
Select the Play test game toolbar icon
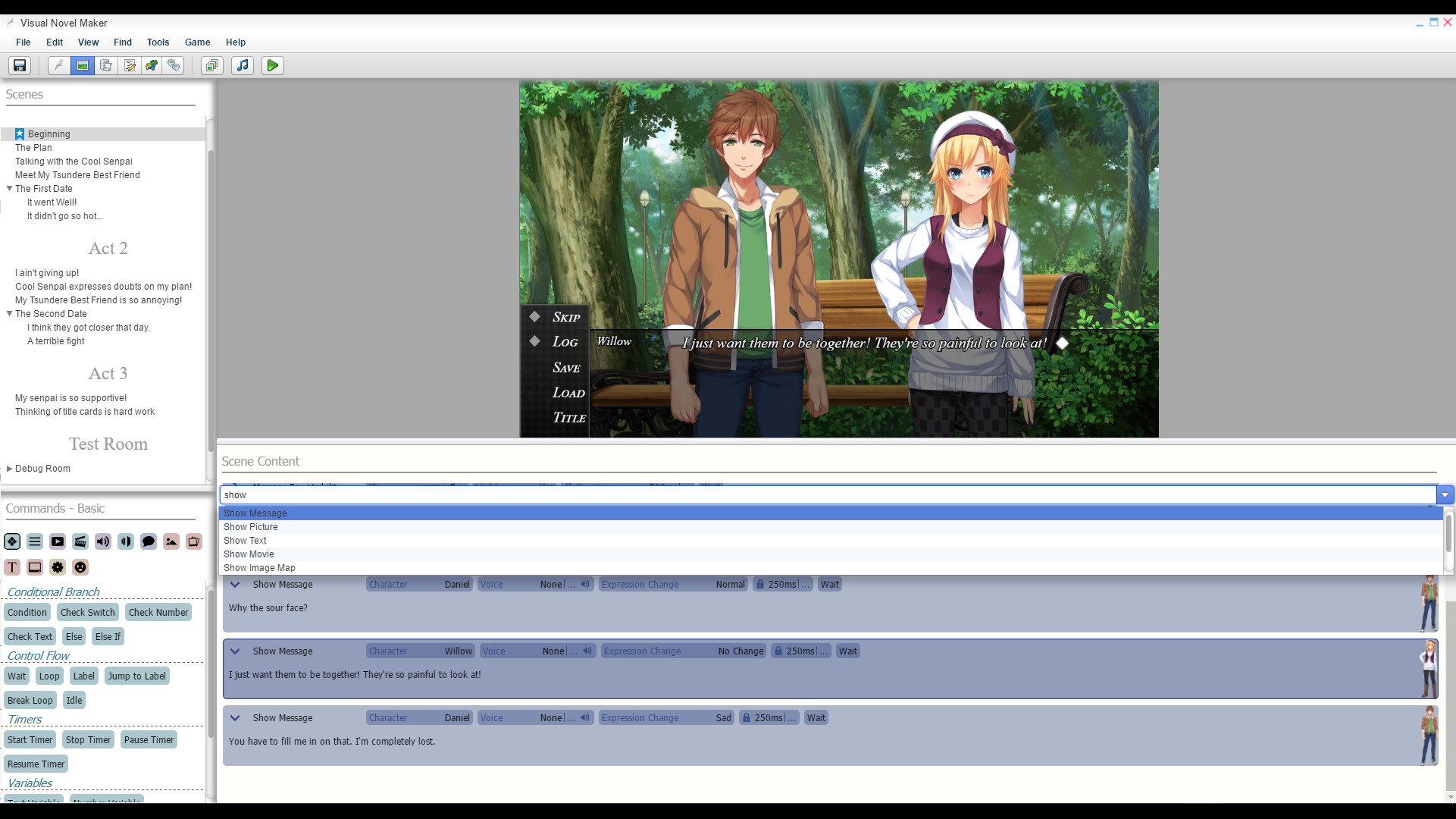pyautogui.click(x=272, y=66)
